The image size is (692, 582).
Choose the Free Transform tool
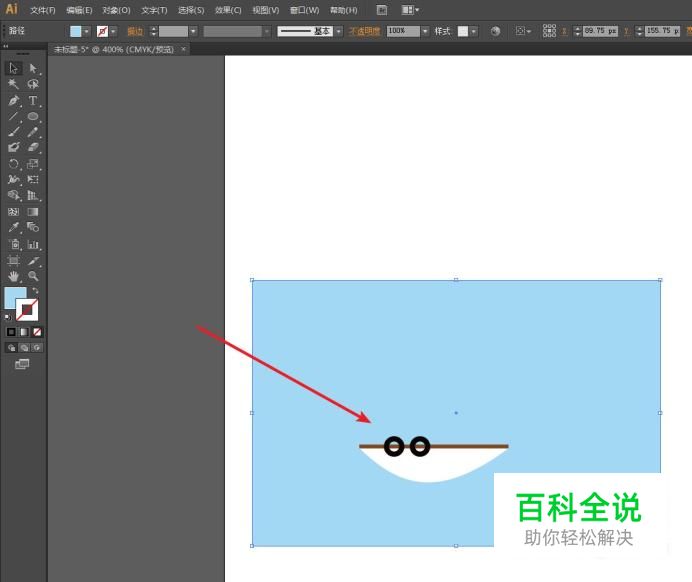click(33, 179)
